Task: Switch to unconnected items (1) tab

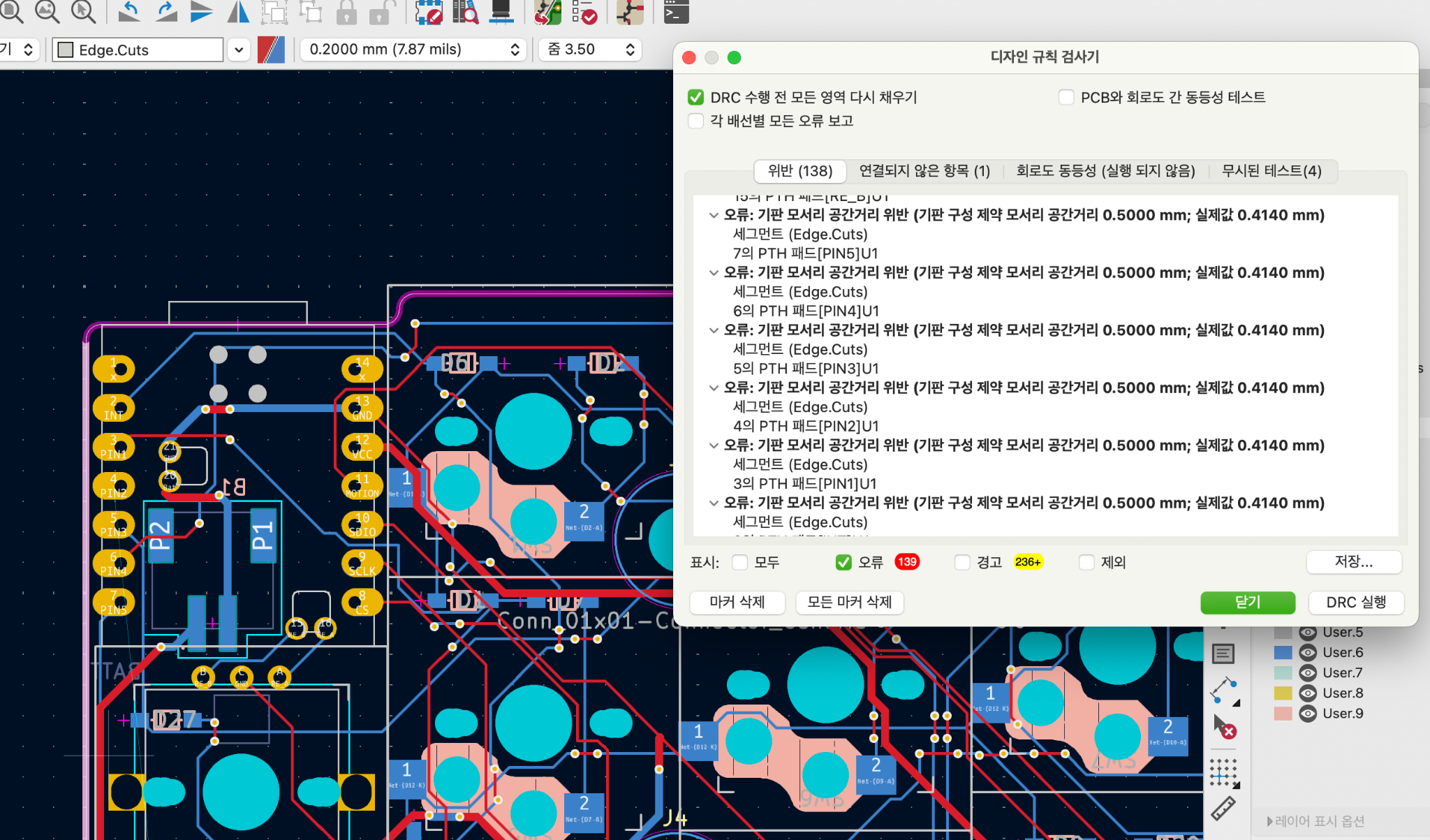Action: [x=924, y=171]
